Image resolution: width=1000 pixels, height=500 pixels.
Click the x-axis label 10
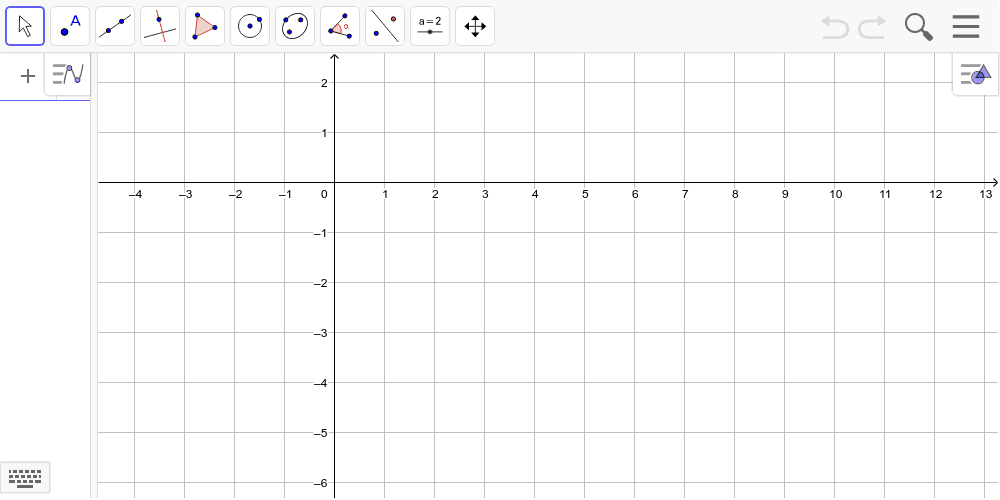coord(835,194)
